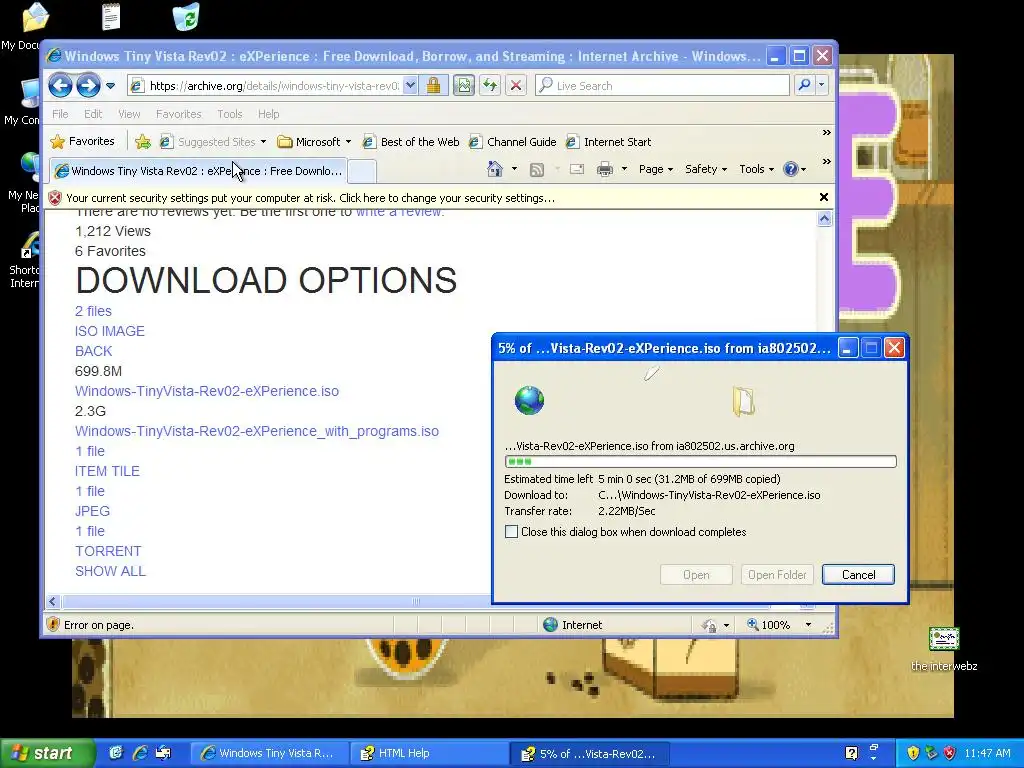Image resolution: width=1024 pixels, height=768 pixels.
Task: Open the Microsoft favorites folder
Action: 313,142
